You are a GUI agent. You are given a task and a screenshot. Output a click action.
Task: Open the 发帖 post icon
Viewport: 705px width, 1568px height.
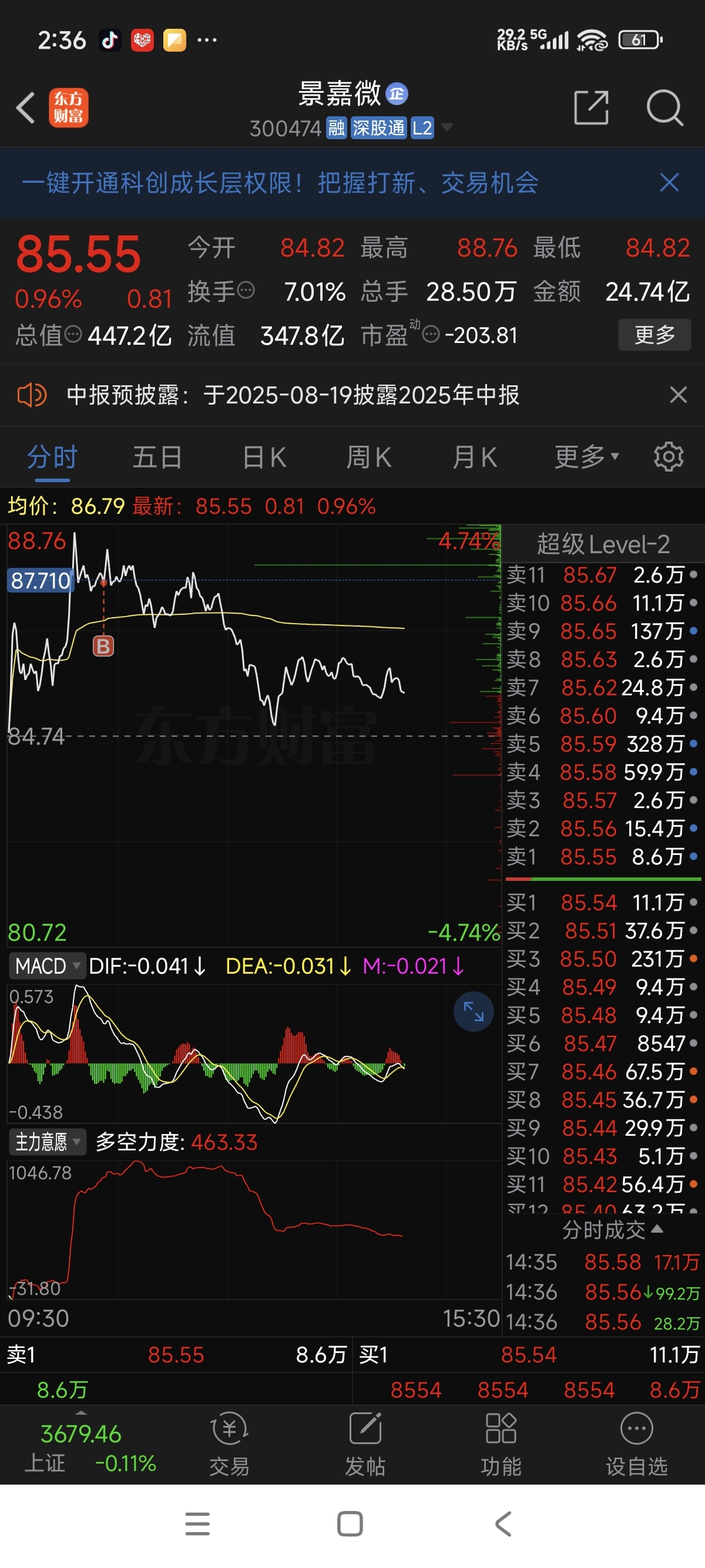tap(365, 1445)
